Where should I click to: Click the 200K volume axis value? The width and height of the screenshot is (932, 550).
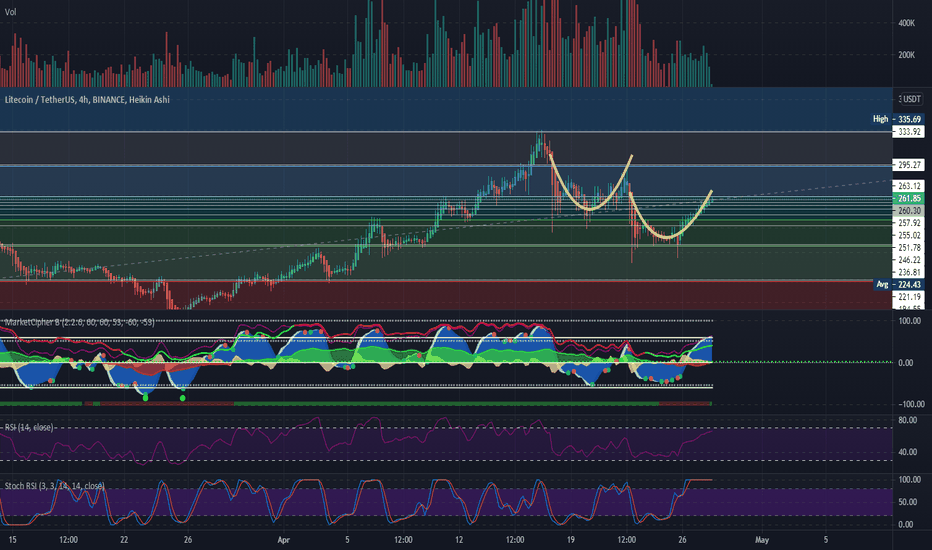tap(906, 55)
